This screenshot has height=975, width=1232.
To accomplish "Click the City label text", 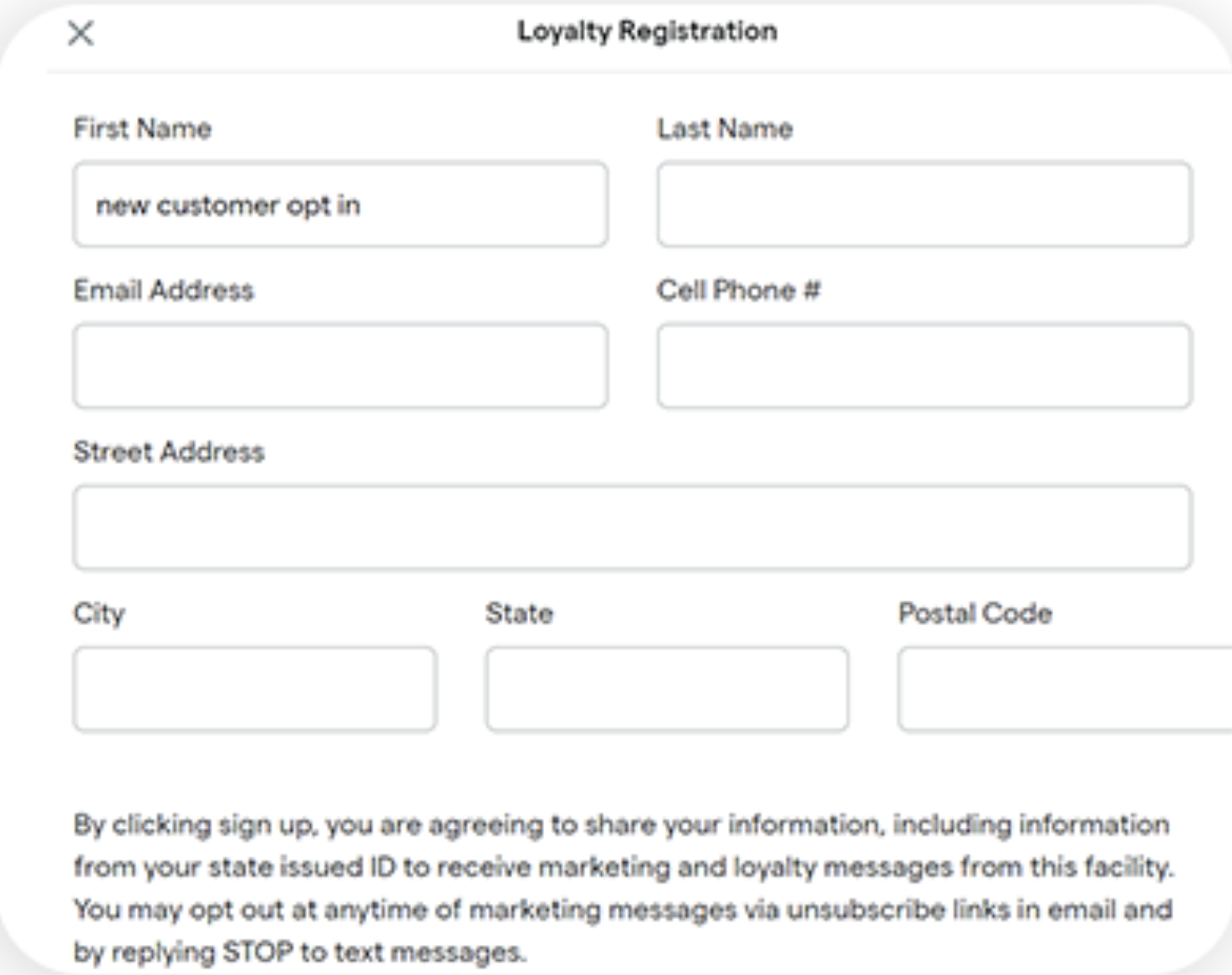I will (99, 614).
